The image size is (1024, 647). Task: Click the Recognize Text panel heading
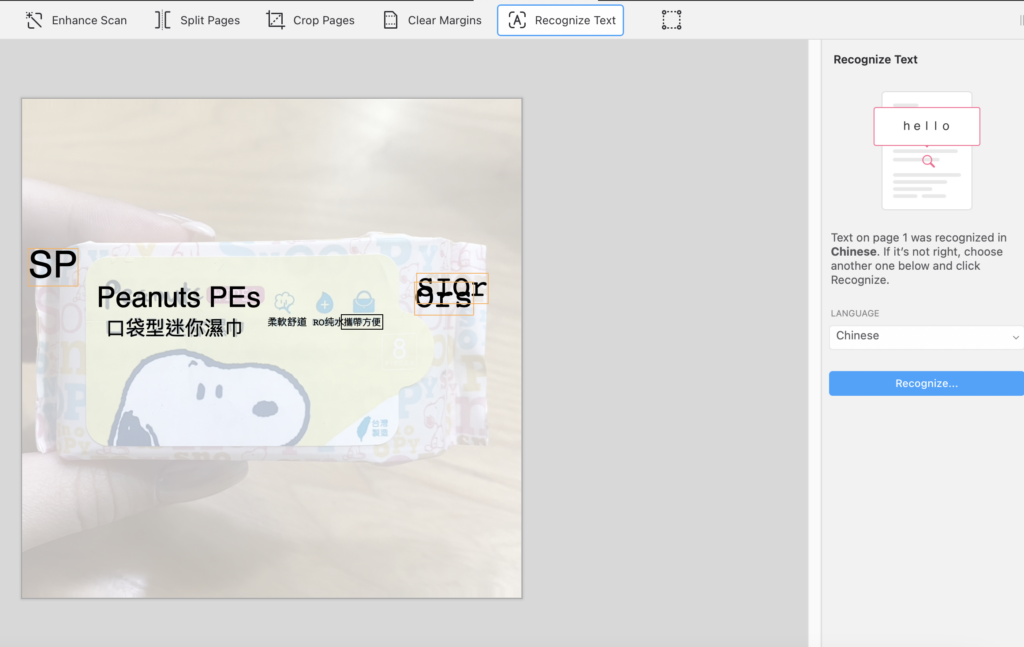point(875,59)
